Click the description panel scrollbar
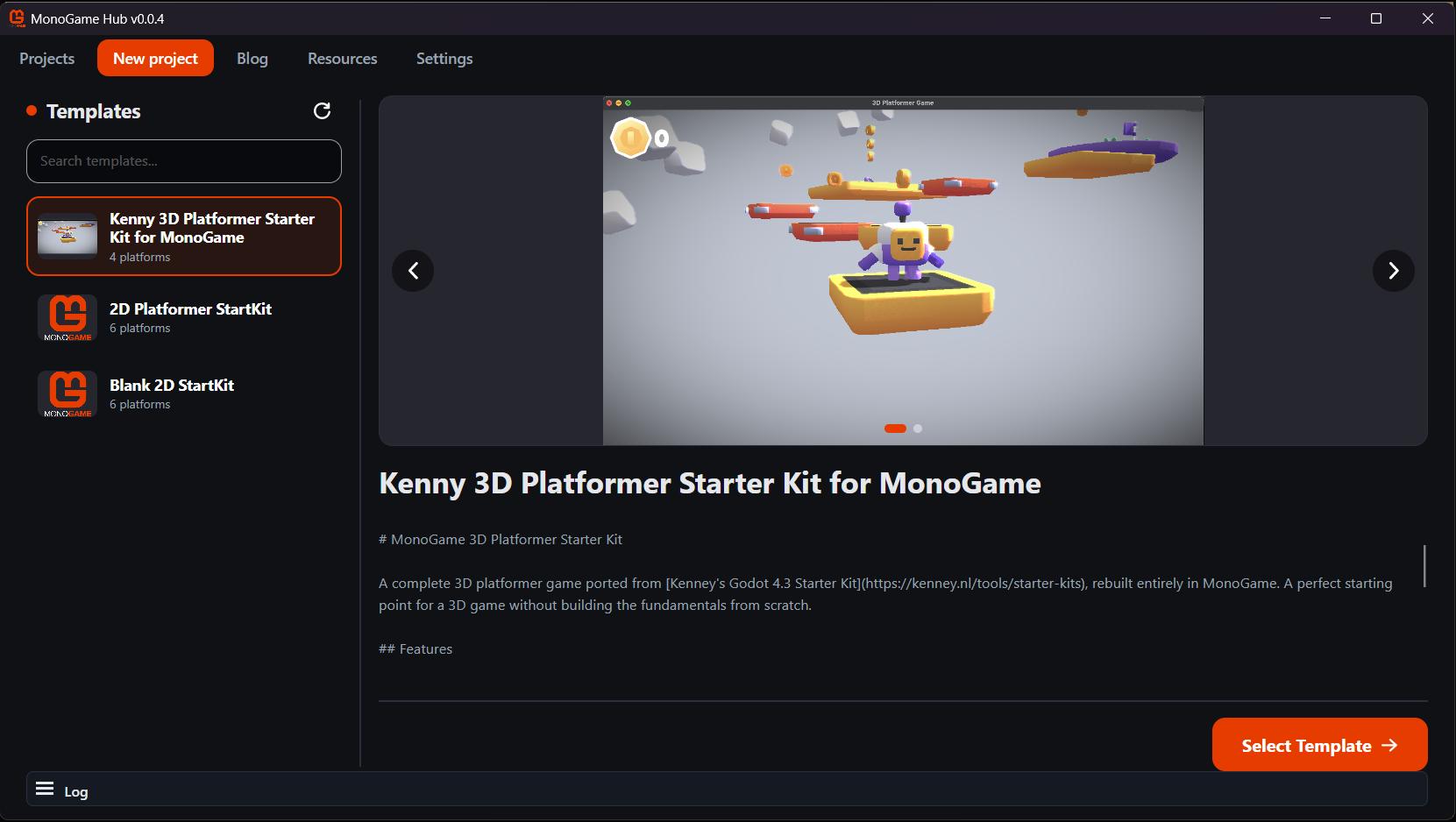Image resolution: width=1456 pixels, height=822 pixels. [1424, 566]
